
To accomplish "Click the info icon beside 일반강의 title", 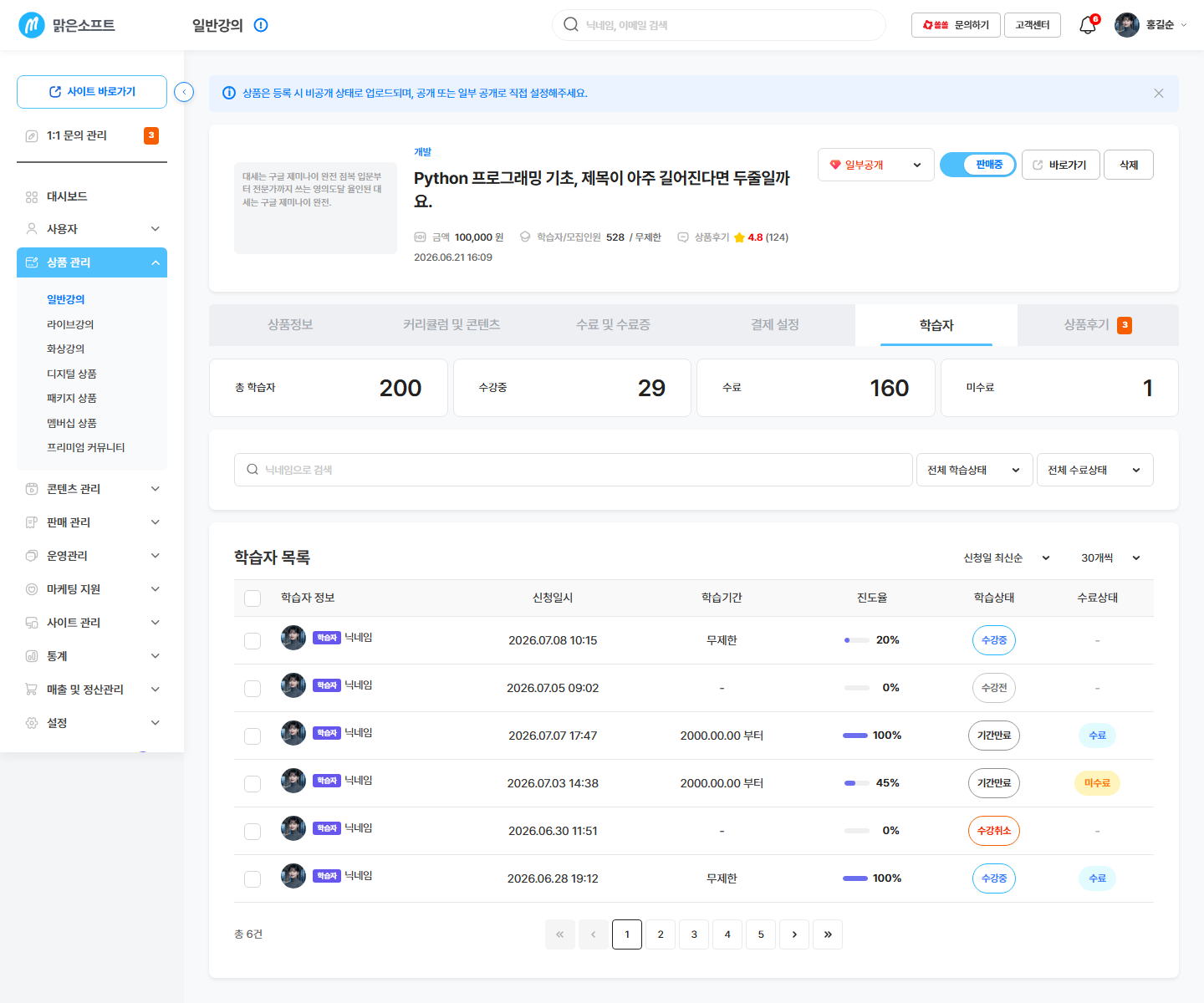I will pos(261,25).
